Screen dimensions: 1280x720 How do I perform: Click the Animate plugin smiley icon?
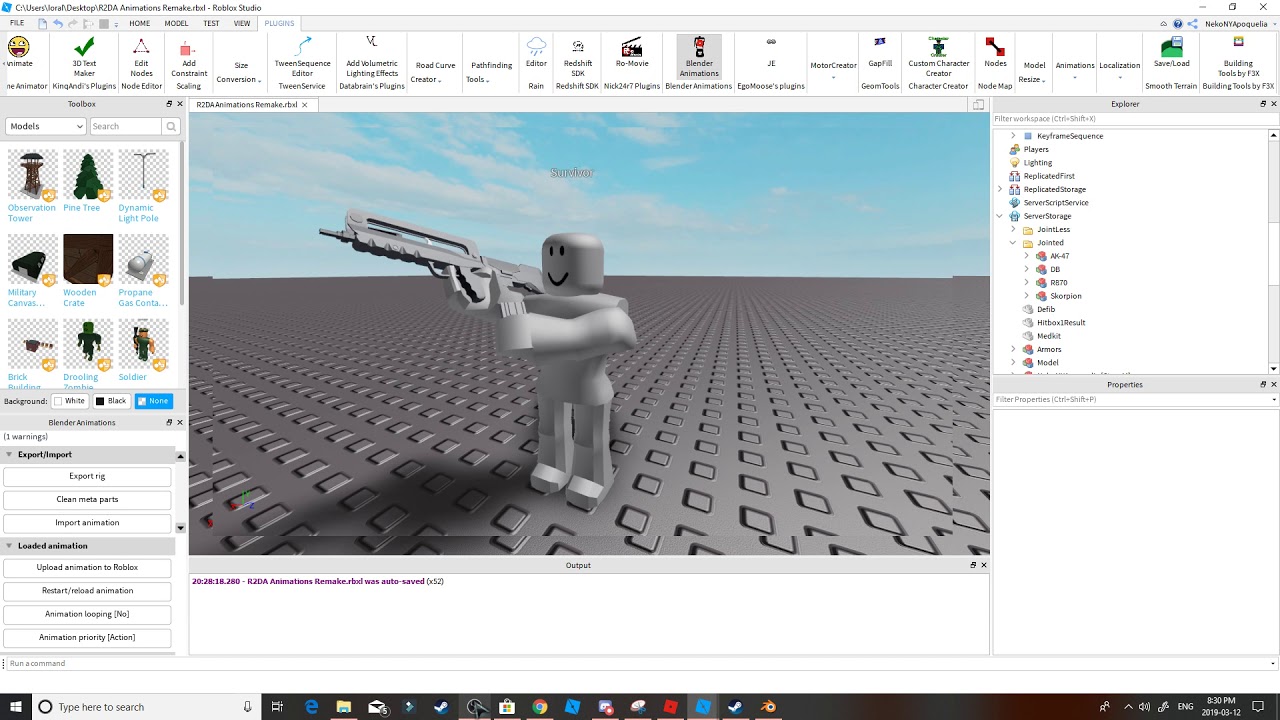tap(18, 46)
